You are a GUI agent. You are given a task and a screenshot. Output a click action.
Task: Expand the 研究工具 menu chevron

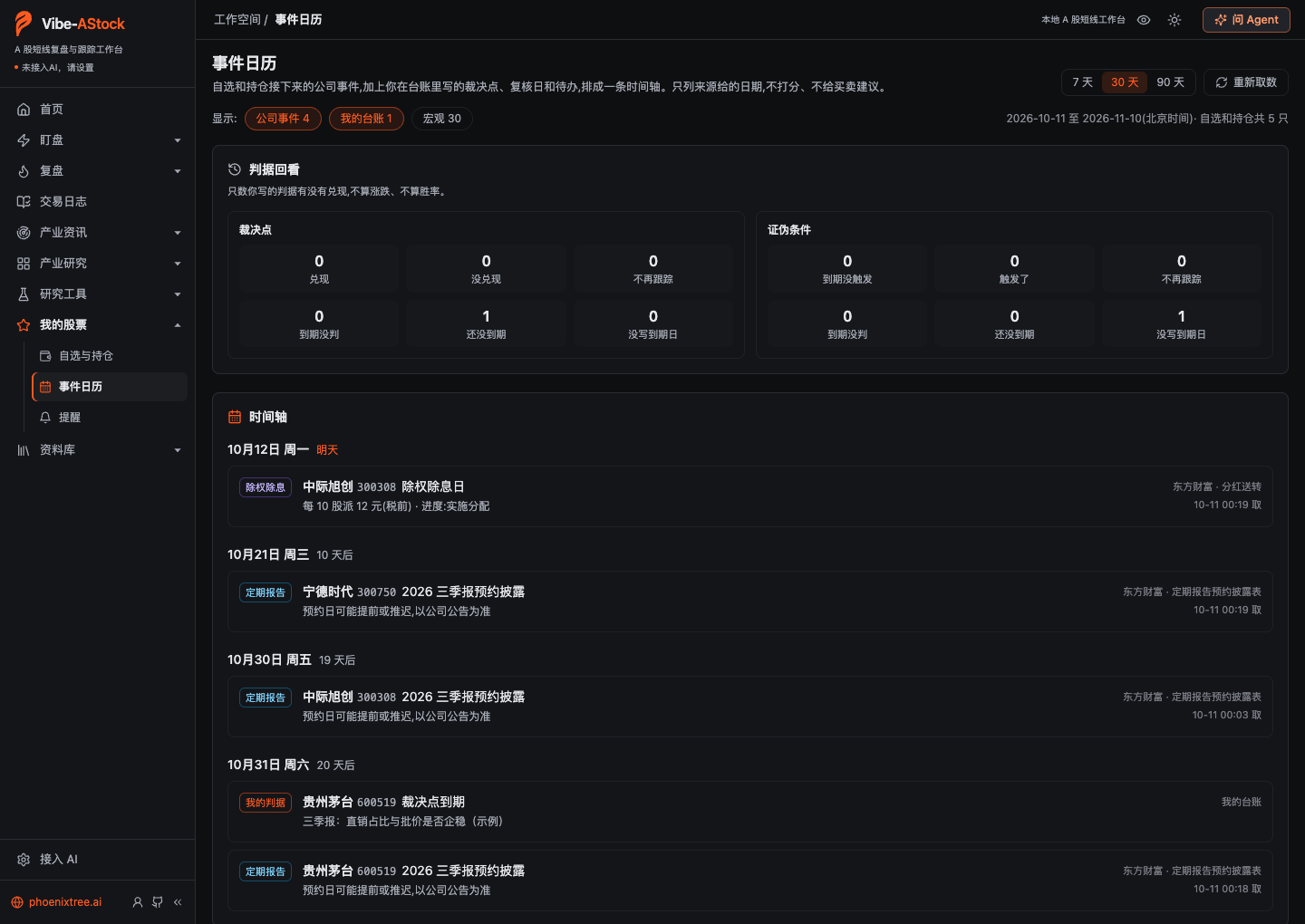[x=178, y=294]
